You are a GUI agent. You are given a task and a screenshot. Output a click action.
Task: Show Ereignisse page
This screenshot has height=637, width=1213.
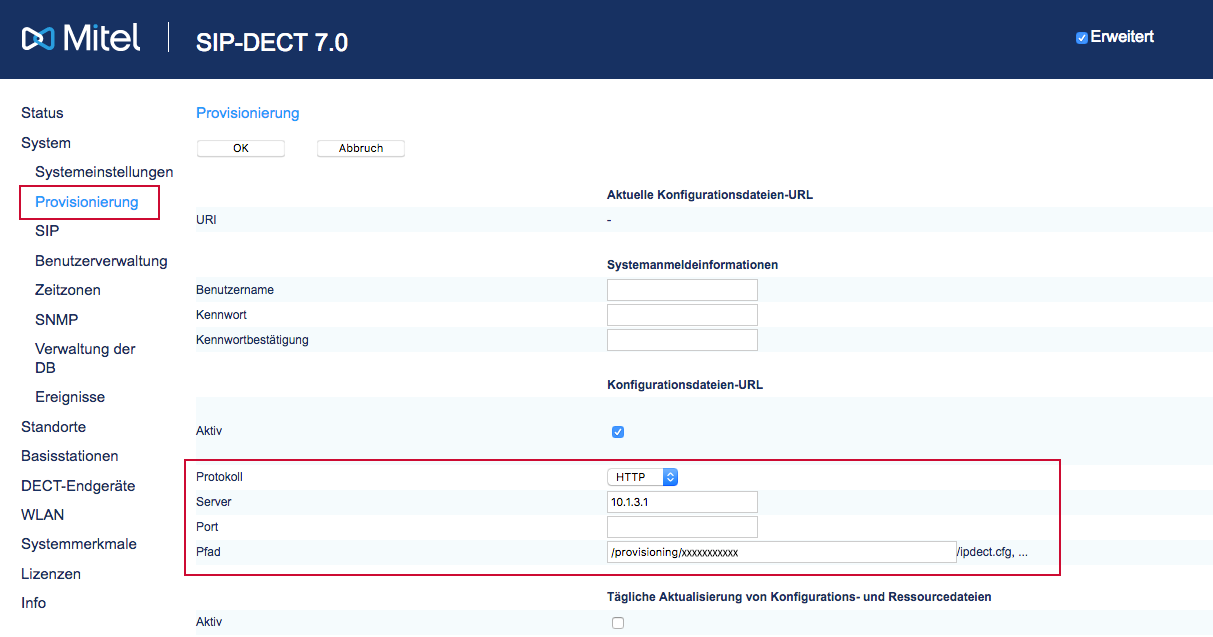coord(70,397)
